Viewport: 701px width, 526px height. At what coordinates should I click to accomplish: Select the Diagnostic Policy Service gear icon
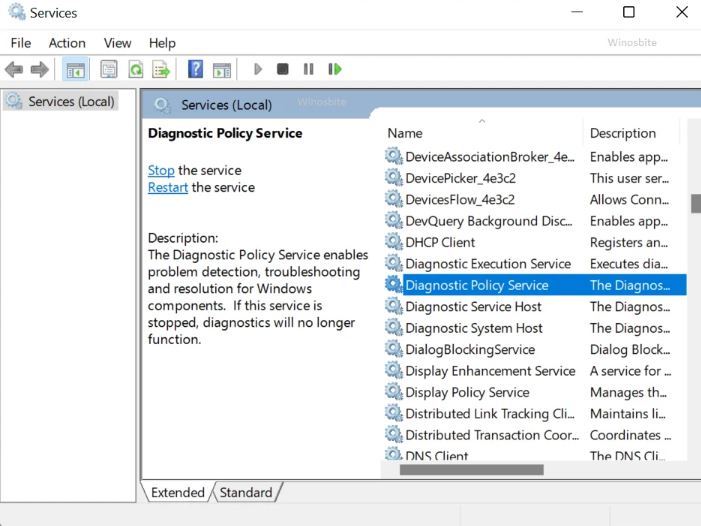393,285
